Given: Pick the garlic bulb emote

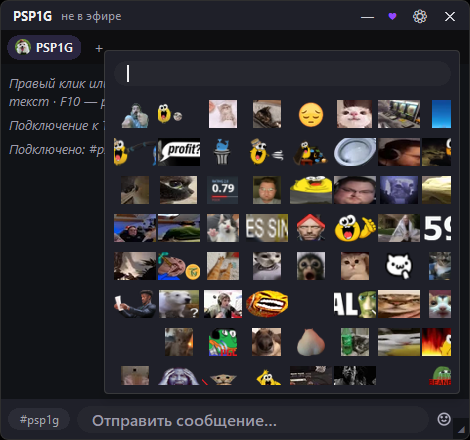Looking at the screenshot, I should click(311, 342).
